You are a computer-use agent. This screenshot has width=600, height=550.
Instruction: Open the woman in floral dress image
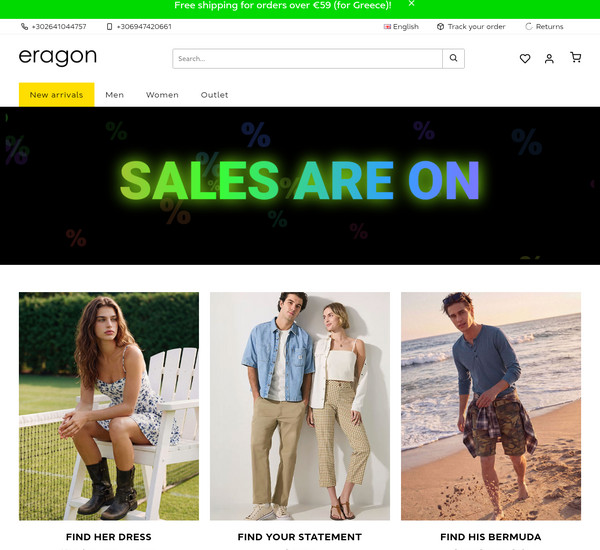click(x=109, y=406)
